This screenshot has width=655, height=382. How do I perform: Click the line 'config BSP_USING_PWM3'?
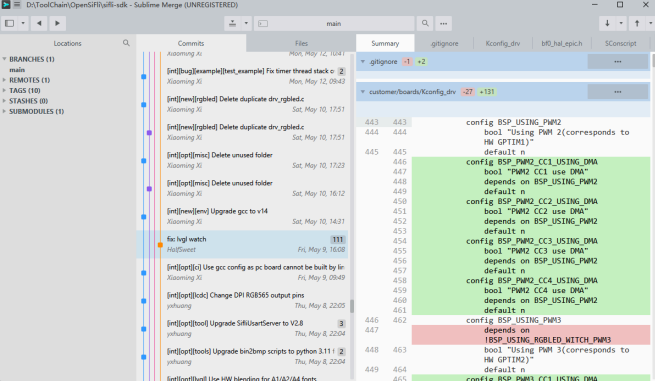[x=513, y=320]
